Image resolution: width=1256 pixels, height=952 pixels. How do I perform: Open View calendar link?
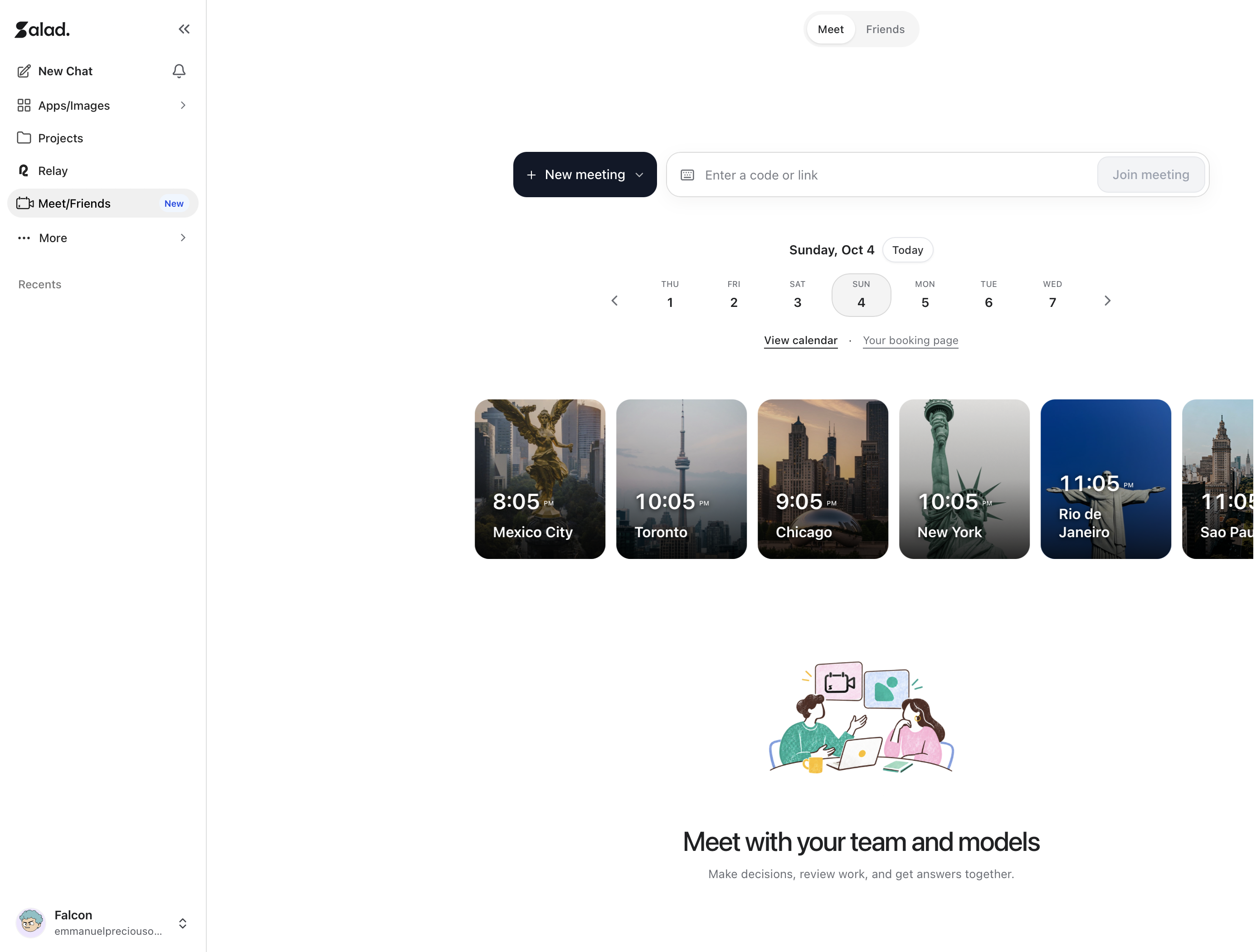pyautogui.click(x=801, y=340)
